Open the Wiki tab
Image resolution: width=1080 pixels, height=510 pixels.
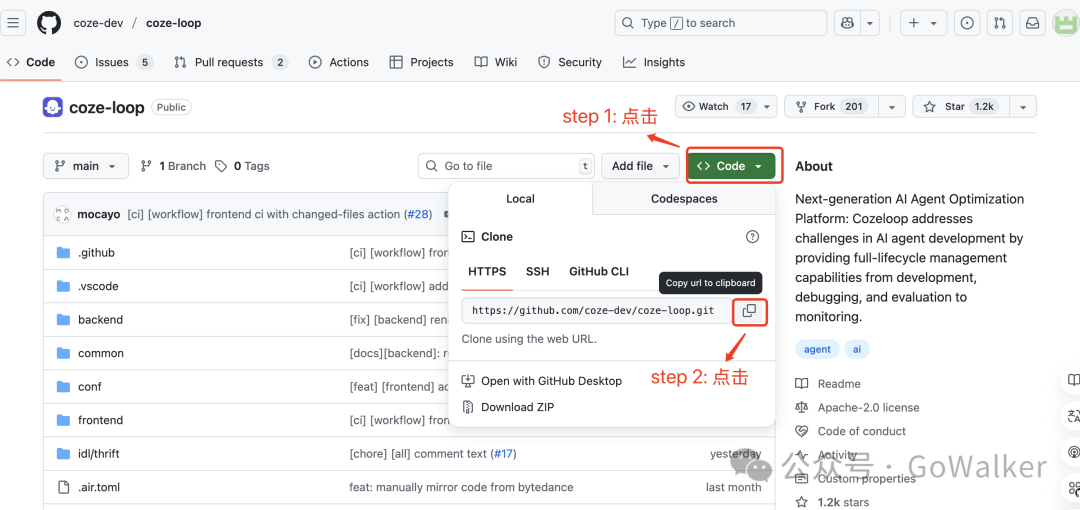[x=496, y=62]
